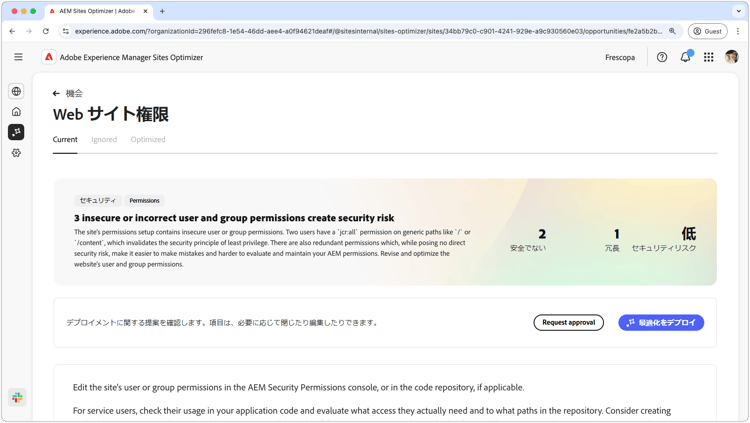Open the help question mark icon
The image size is (750, 423).
tap(662, 57)
